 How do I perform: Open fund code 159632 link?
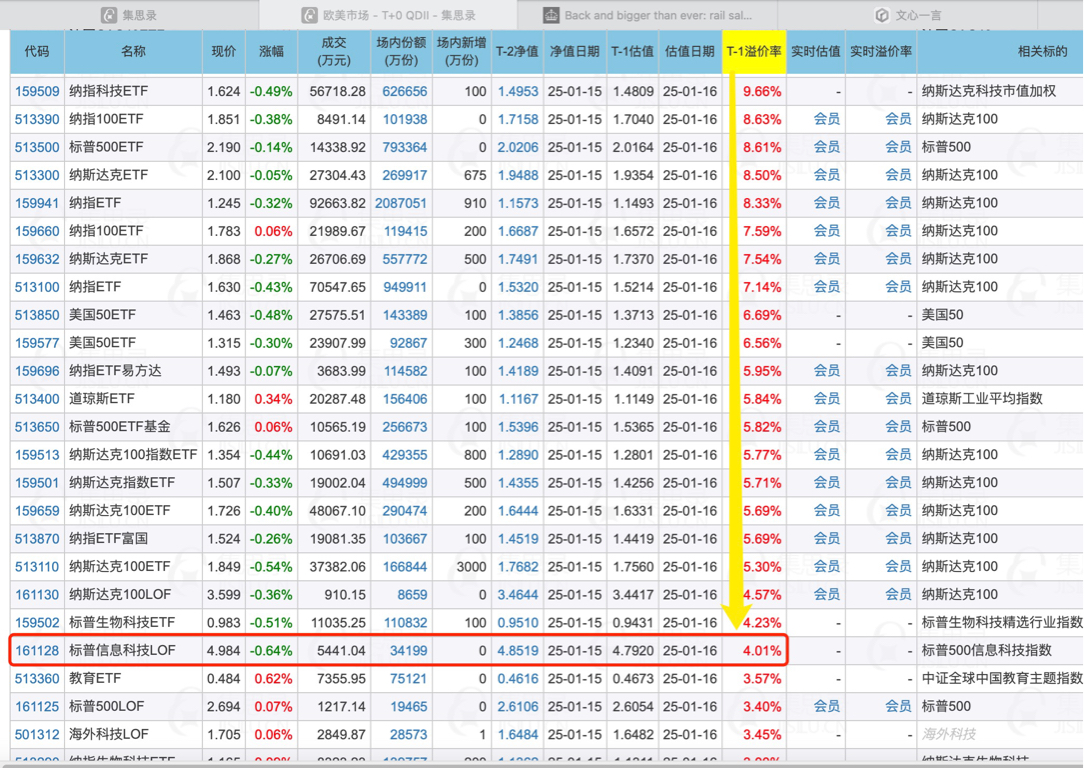37,259
